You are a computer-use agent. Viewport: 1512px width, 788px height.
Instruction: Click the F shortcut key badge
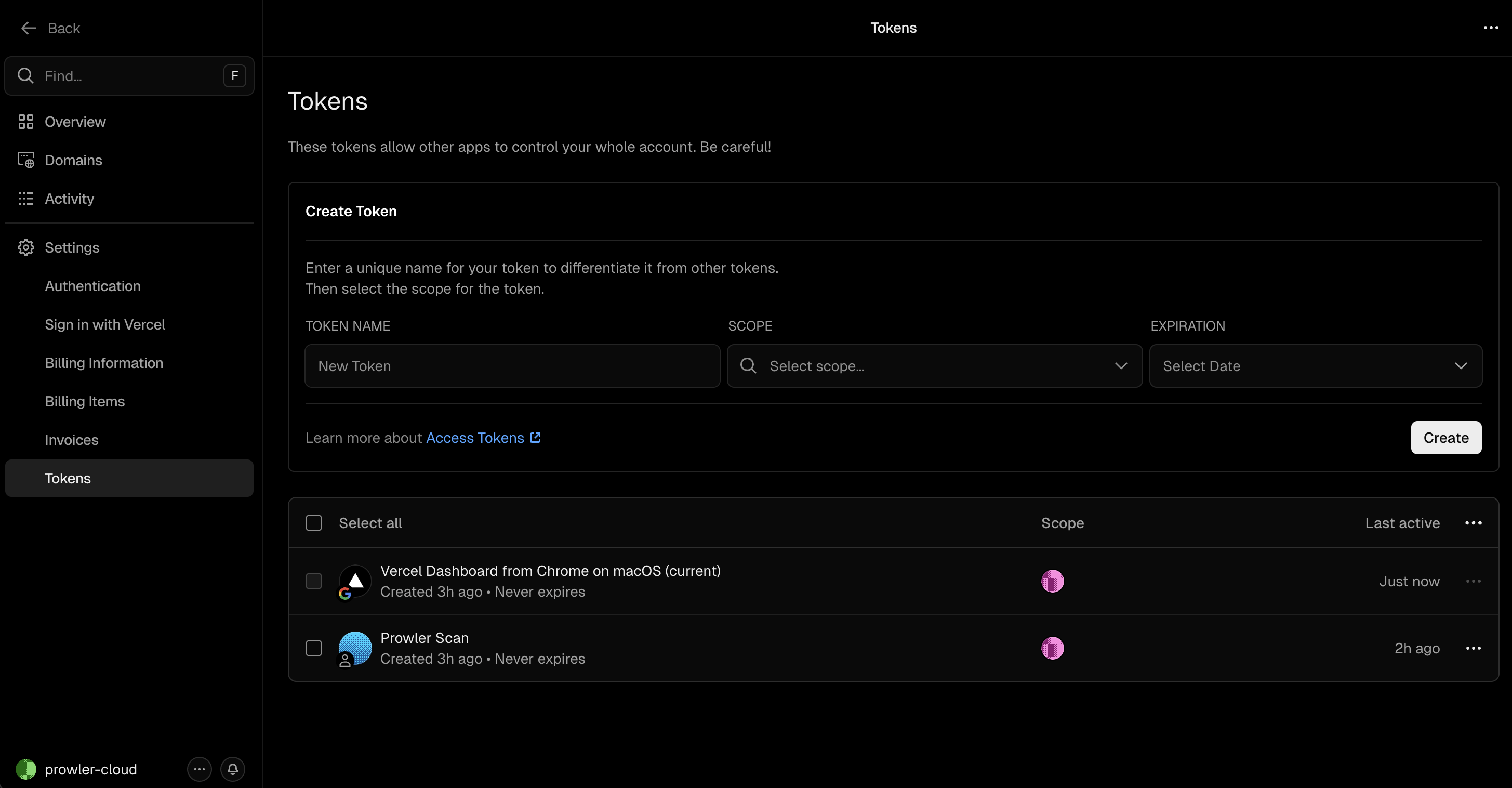pyautogui.click(x=234, y=75)
